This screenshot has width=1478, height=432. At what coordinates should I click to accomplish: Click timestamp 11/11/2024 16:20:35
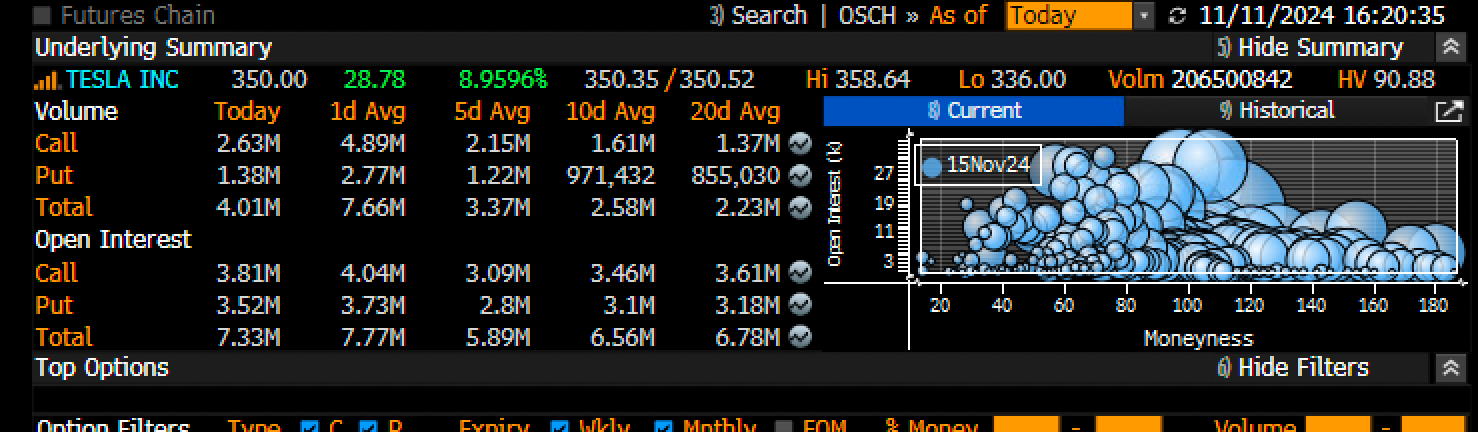(1323, 16)
